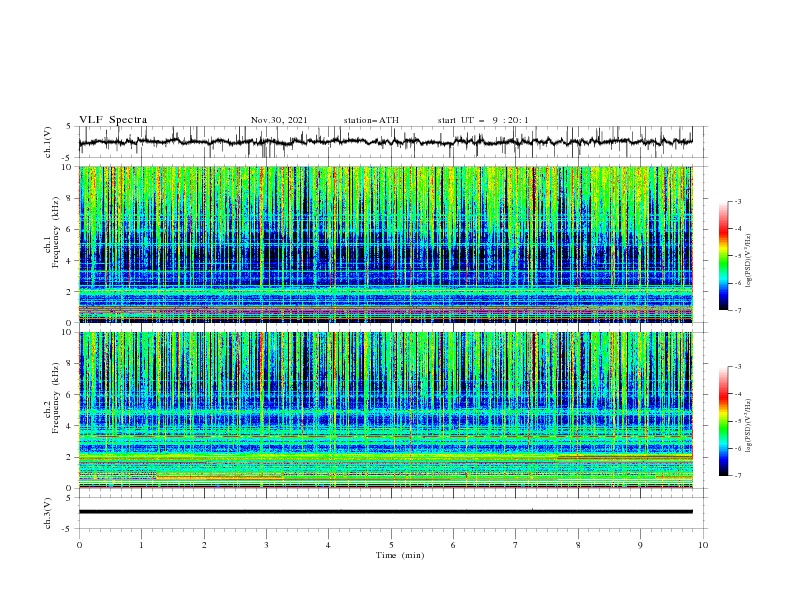
Task: Click the ch.2 spectrogram panel
Action: click(x=385, y=410)
